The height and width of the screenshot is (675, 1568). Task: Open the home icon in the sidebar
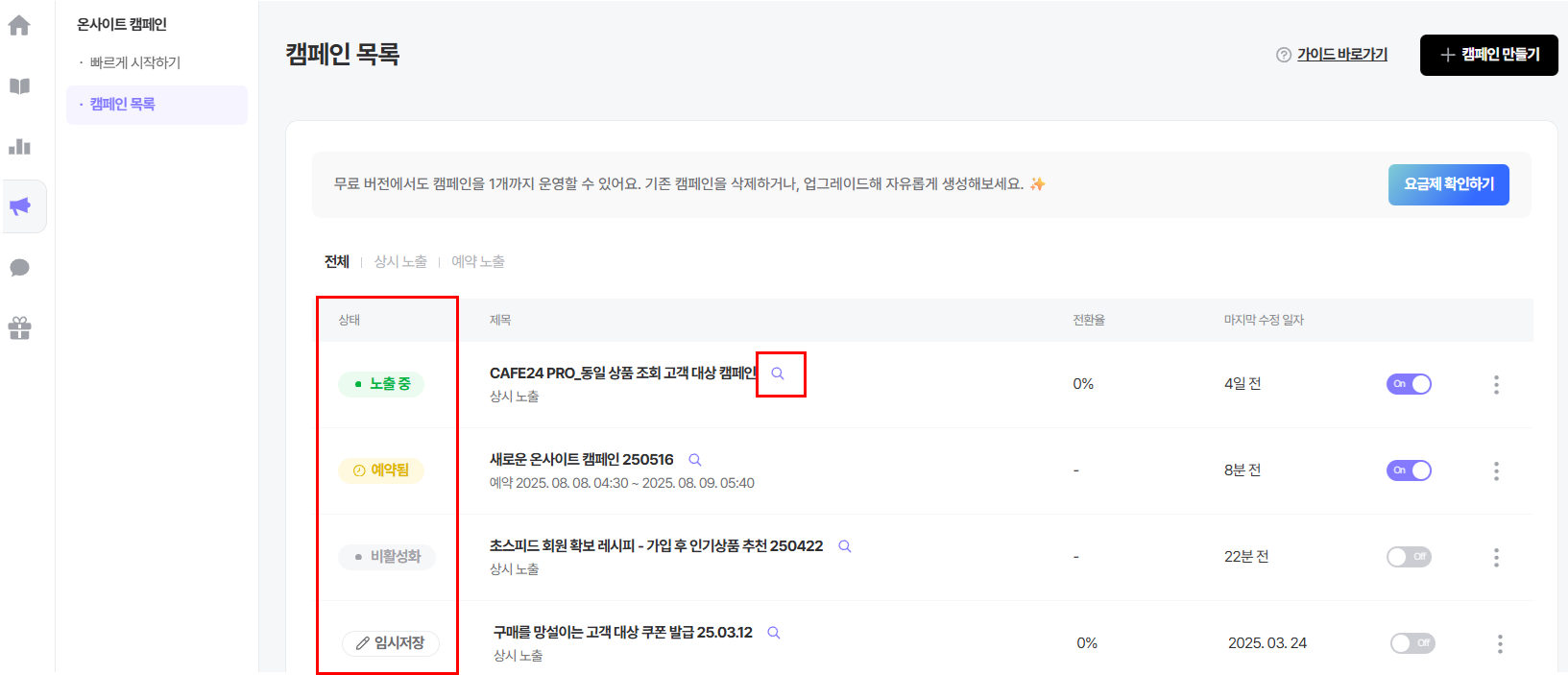coord(19,26)
